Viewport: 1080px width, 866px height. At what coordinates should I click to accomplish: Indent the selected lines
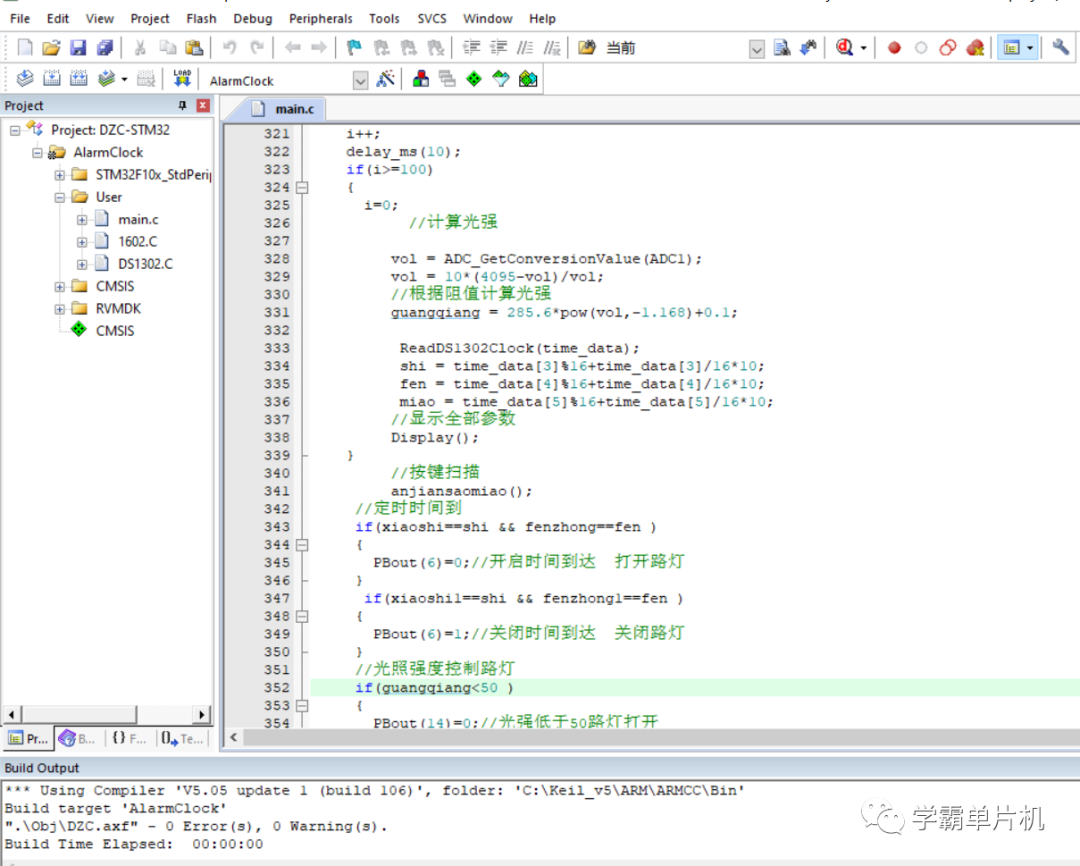coord(472,48)
